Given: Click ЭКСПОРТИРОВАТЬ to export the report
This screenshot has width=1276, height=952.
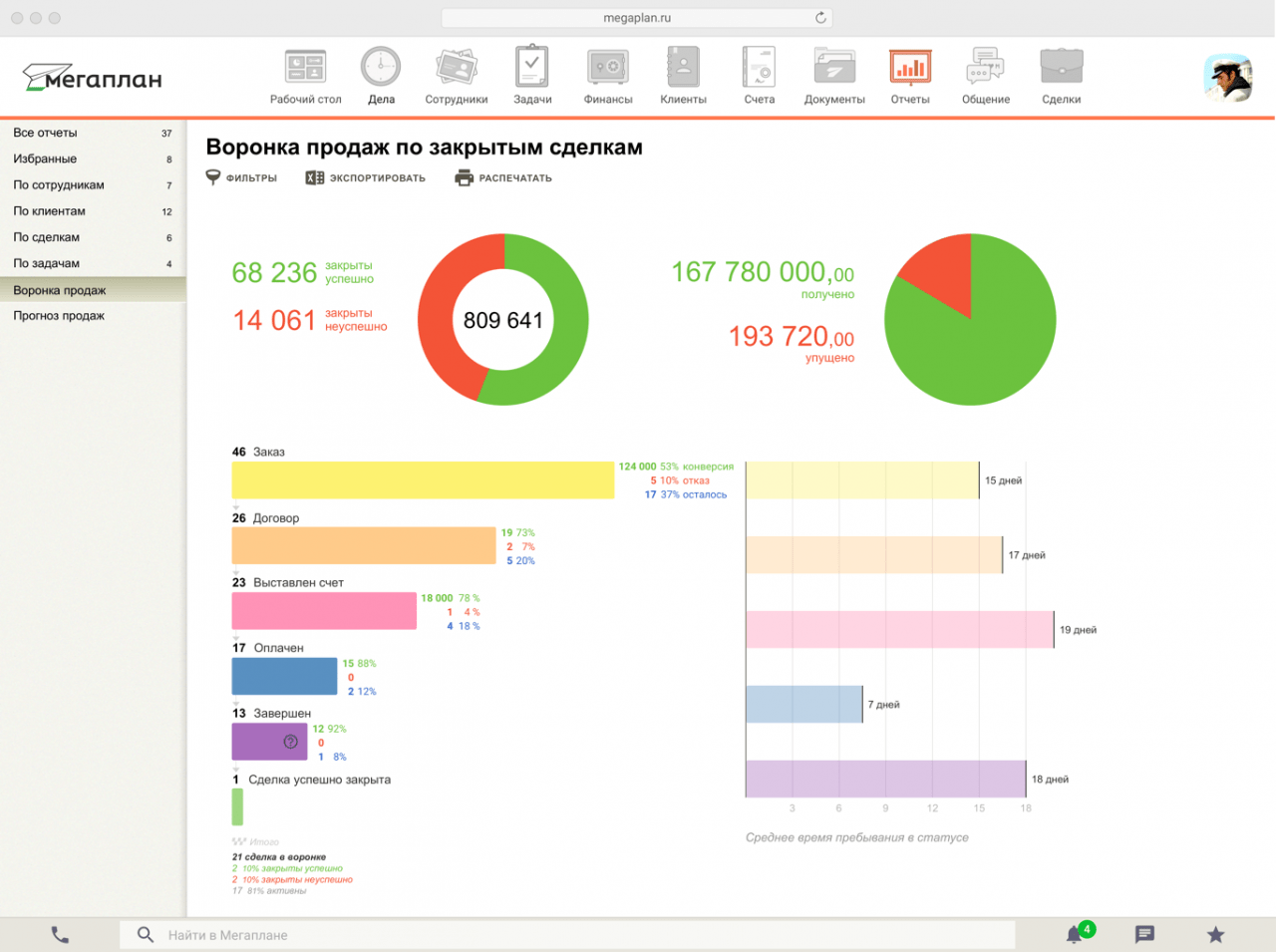Looking at the screenshot, I should click(x=365, y=177).
